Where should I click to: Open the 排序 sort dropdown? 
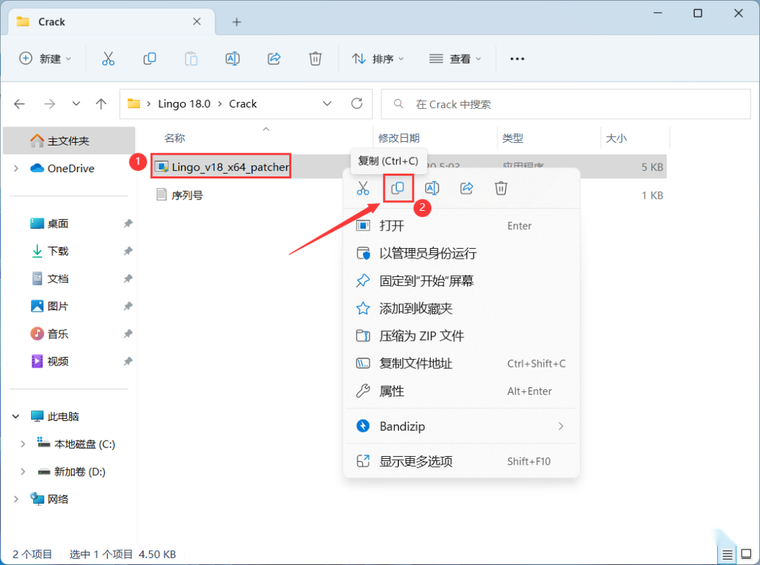click(x=378, y=59)
